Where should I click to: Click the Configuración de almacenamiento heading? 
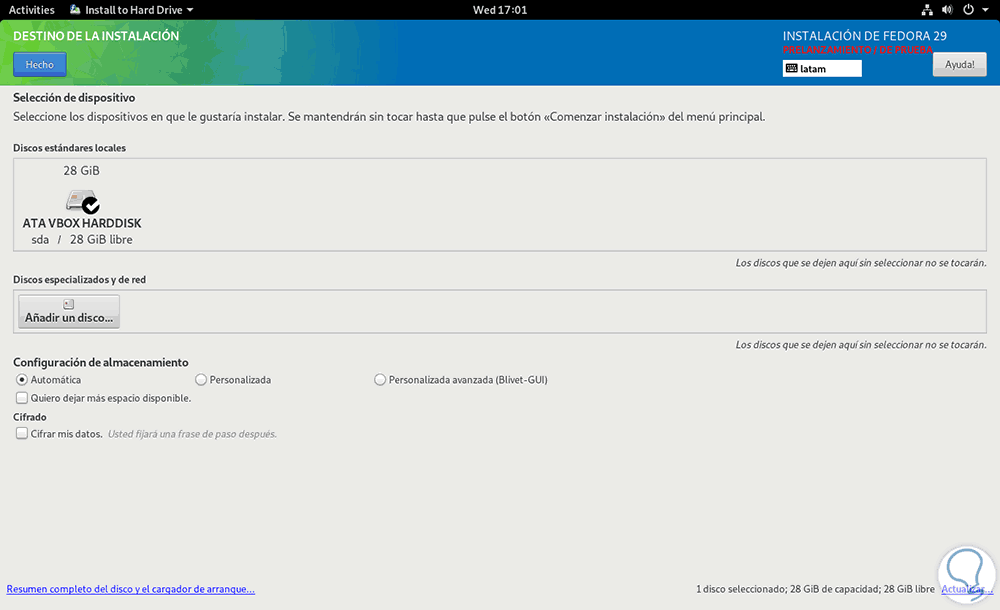pos(101,362)
